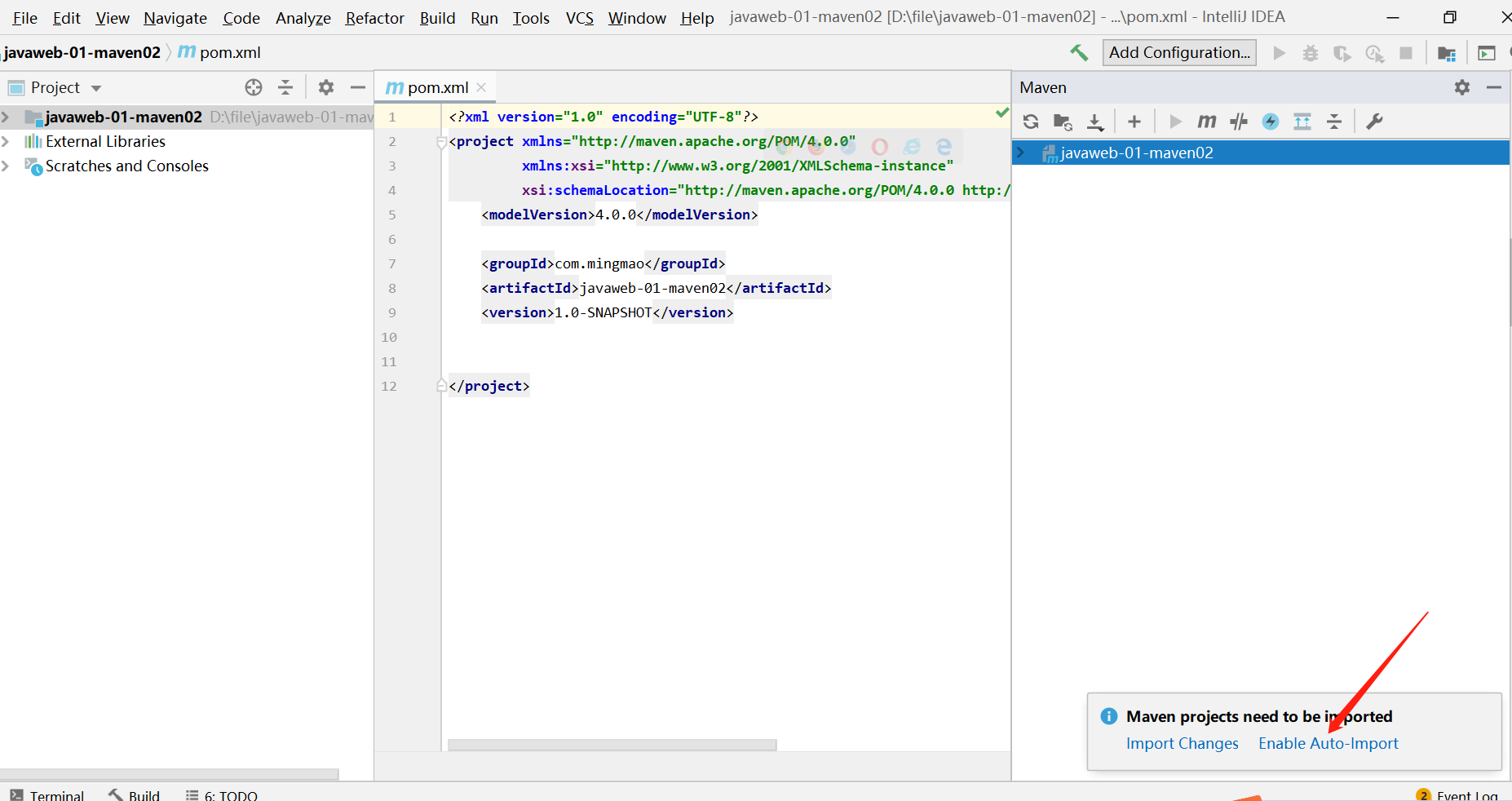1512x801 pixels.
Task: Show Maven dependencies diagram icon
Action: (x=1302, y=122)
